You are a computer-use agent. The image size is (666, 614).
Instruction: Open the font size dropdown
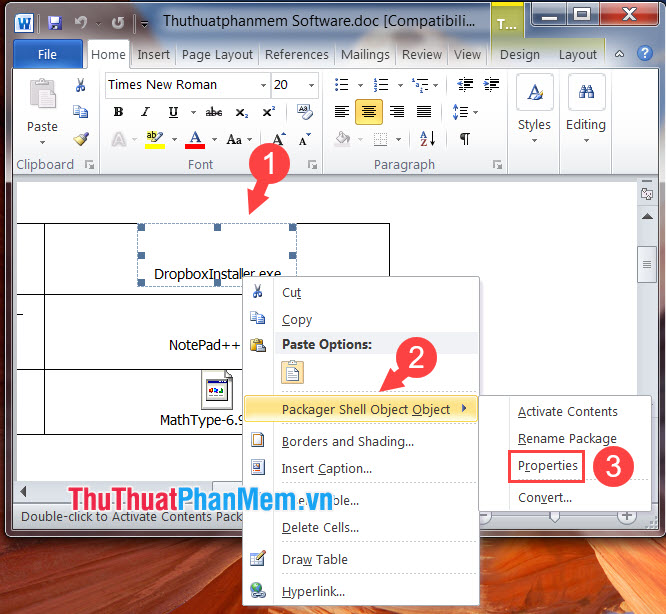tap(311, 85)
